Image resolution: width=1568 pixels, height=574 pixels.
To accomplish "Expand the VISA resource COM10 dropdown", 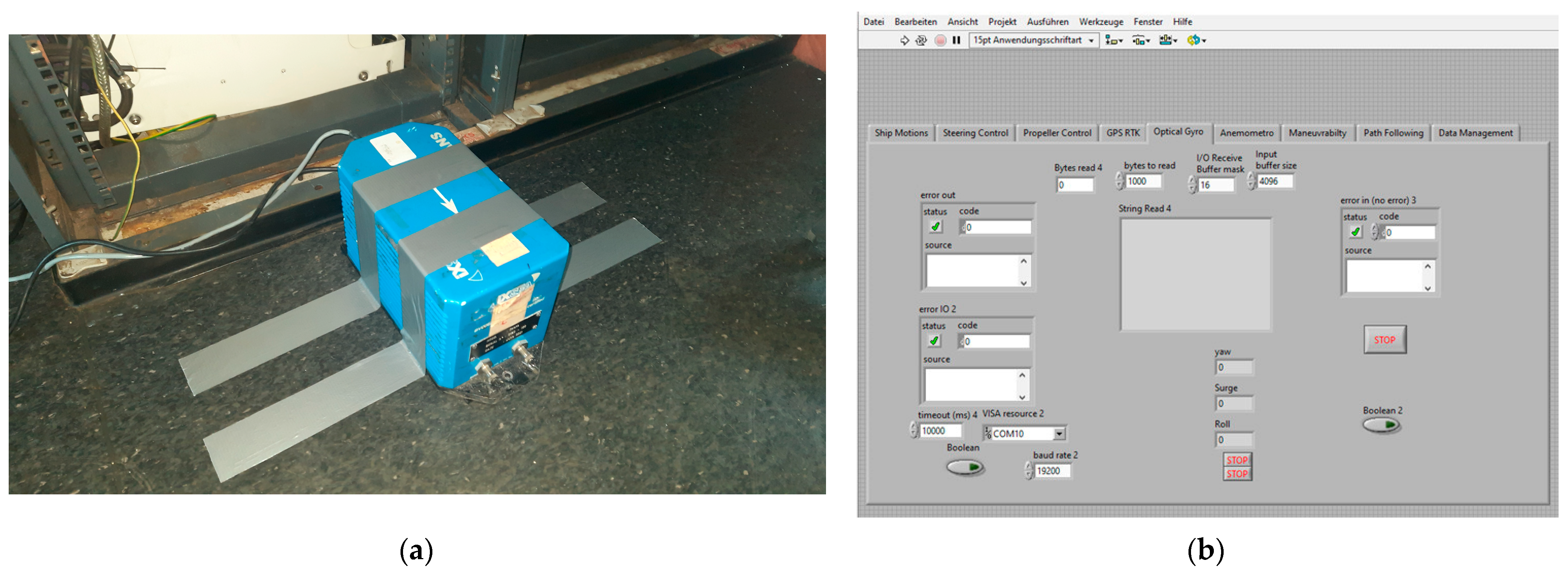I will 1059,434.
